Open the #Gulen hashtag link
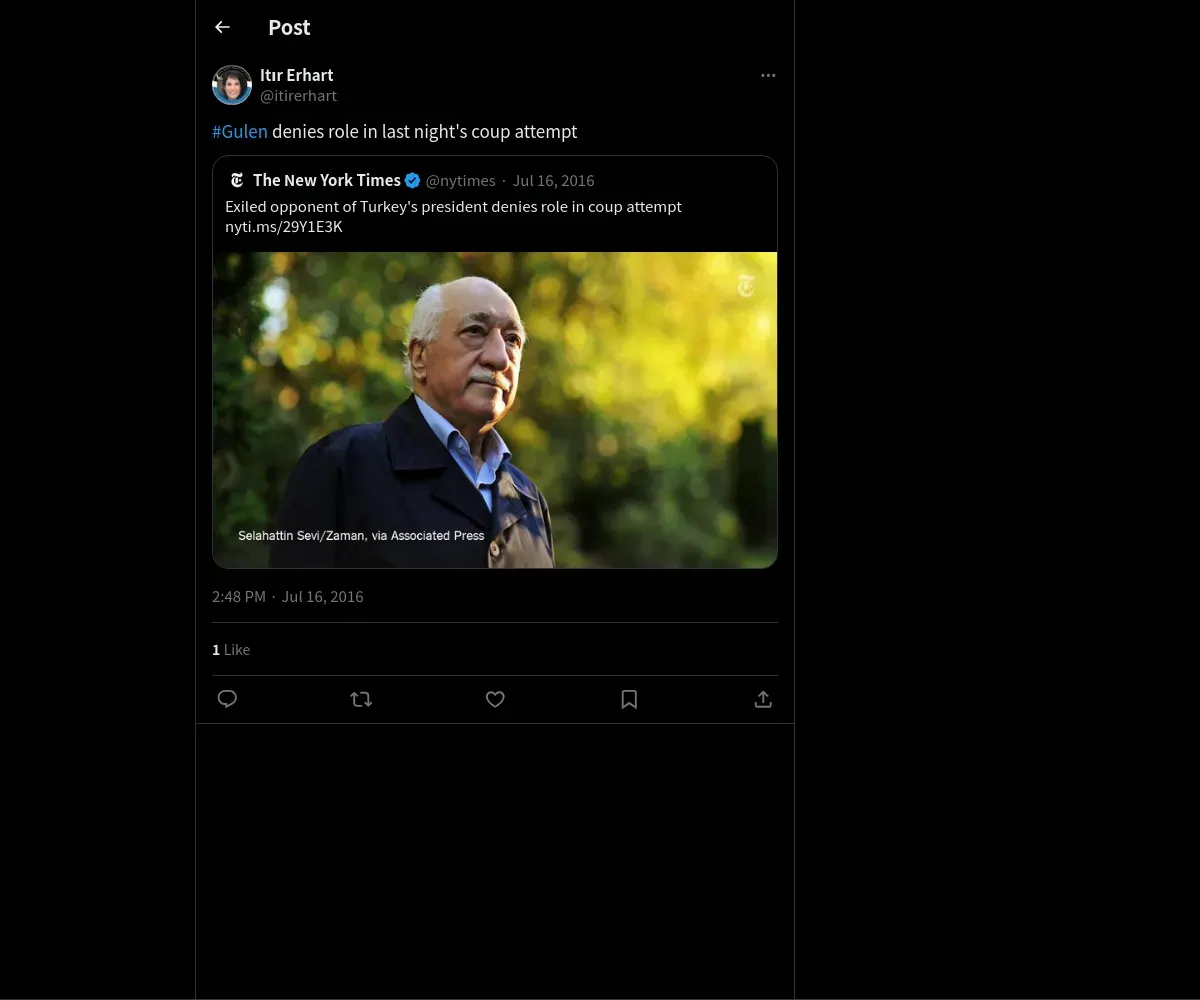This screenshot has width=1200, height=1000. pyautogui.click(x=240, y=132)
